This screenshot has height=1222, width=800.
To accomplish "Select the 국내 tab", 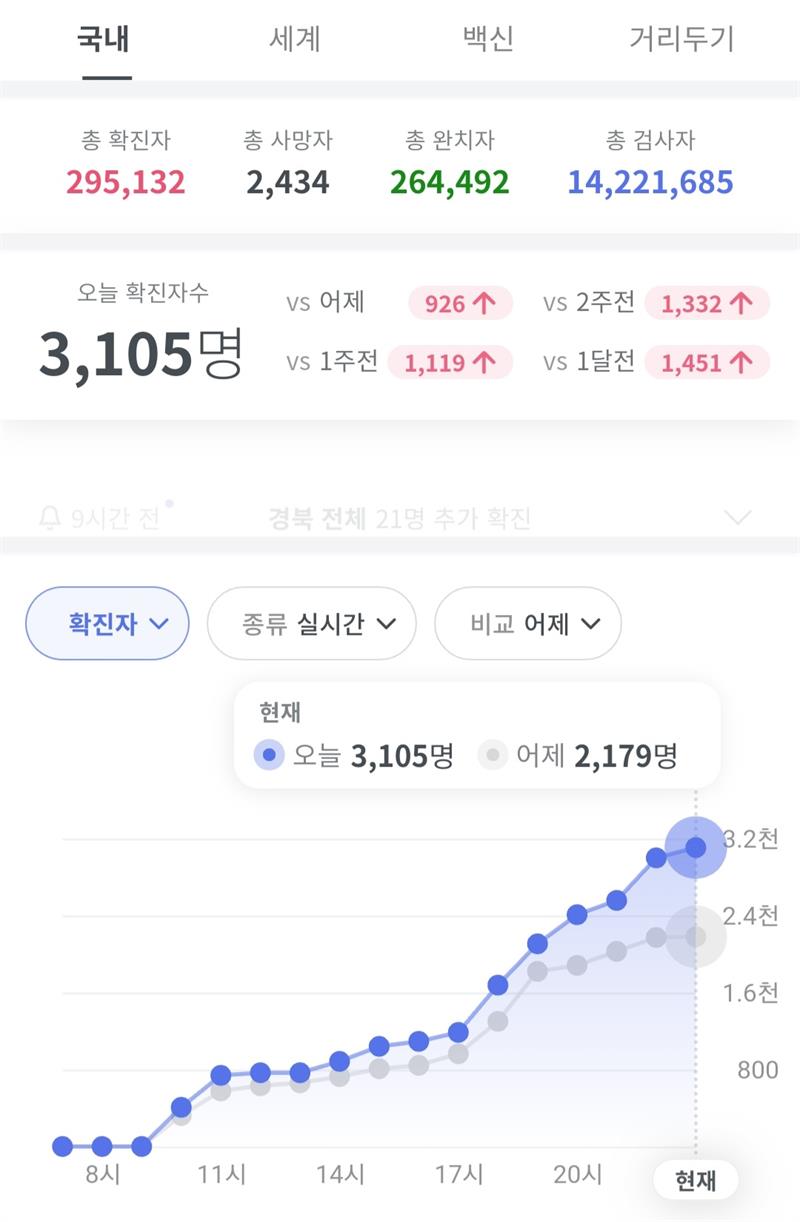I will 104,39.
